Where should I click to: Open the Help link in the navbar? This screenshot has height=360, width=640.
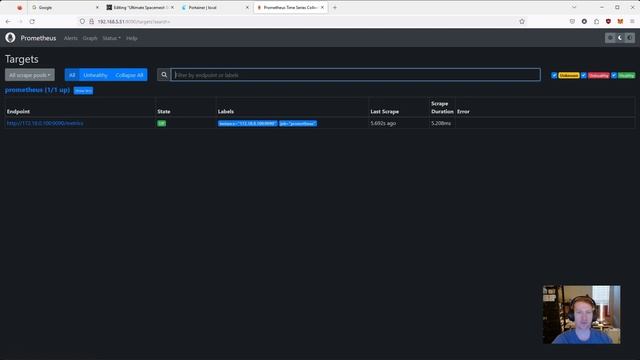pos(131,38)
